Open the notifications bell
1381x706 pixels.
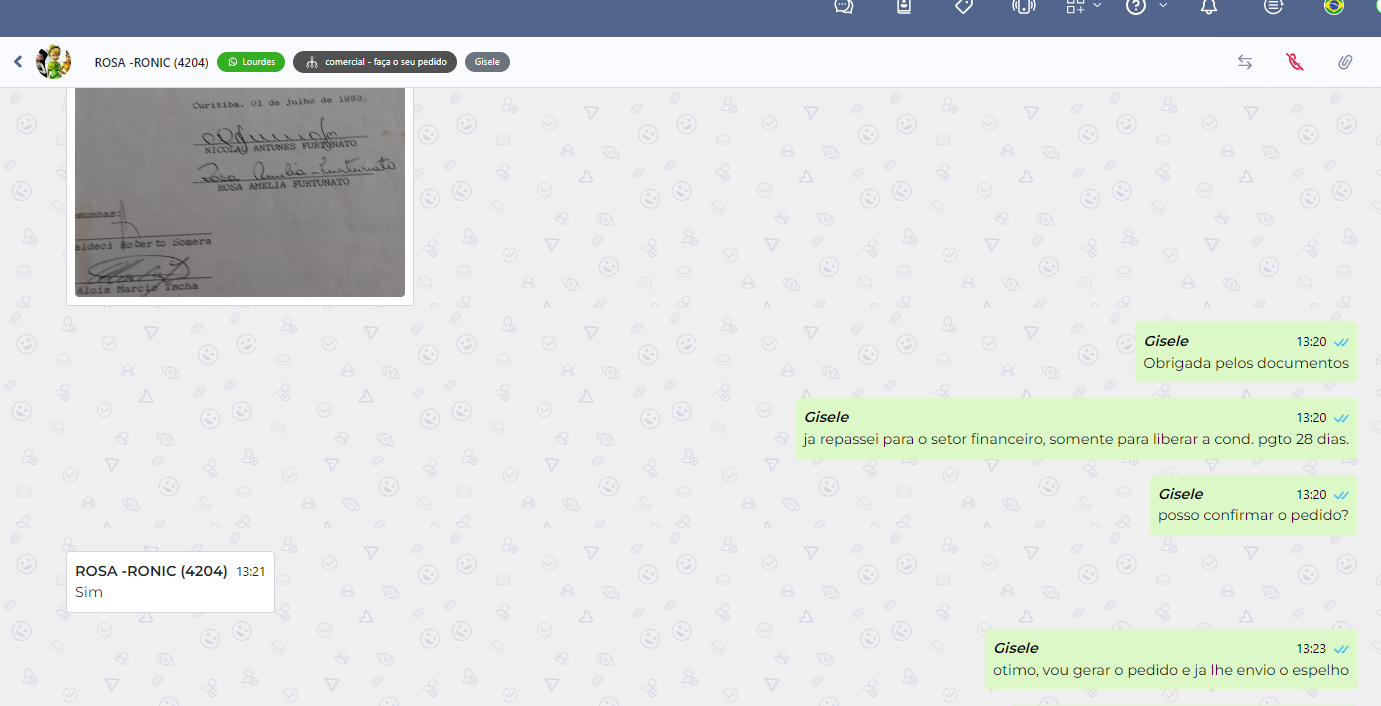(x=1209, y=7)
